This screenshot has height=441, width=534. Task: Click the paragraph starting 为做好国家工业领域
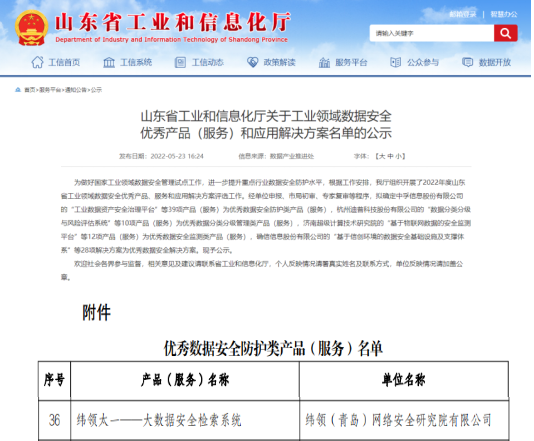pyautogui.click(x=266, y=216)
